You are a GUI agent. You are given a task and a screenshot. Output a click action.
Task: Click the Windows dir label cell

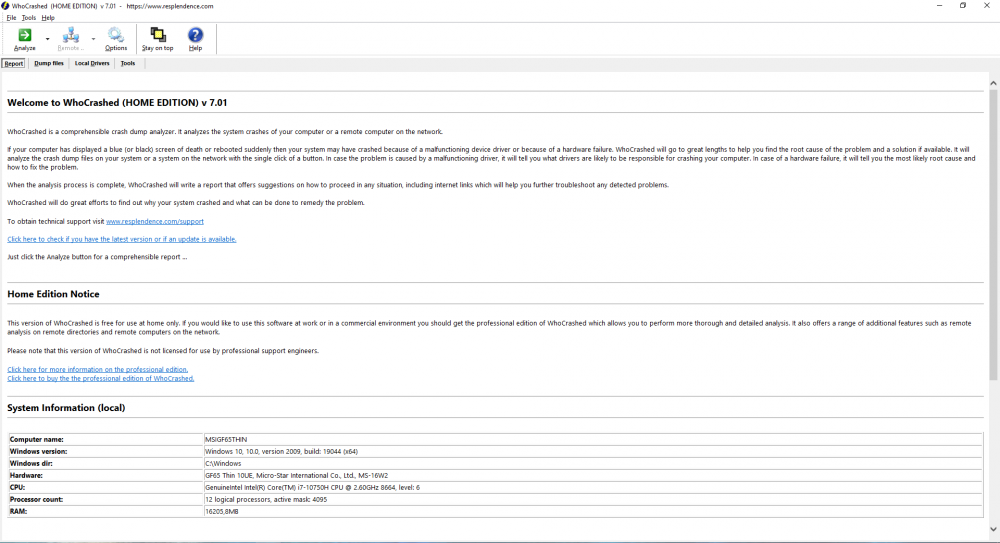[x=105, y=464]
